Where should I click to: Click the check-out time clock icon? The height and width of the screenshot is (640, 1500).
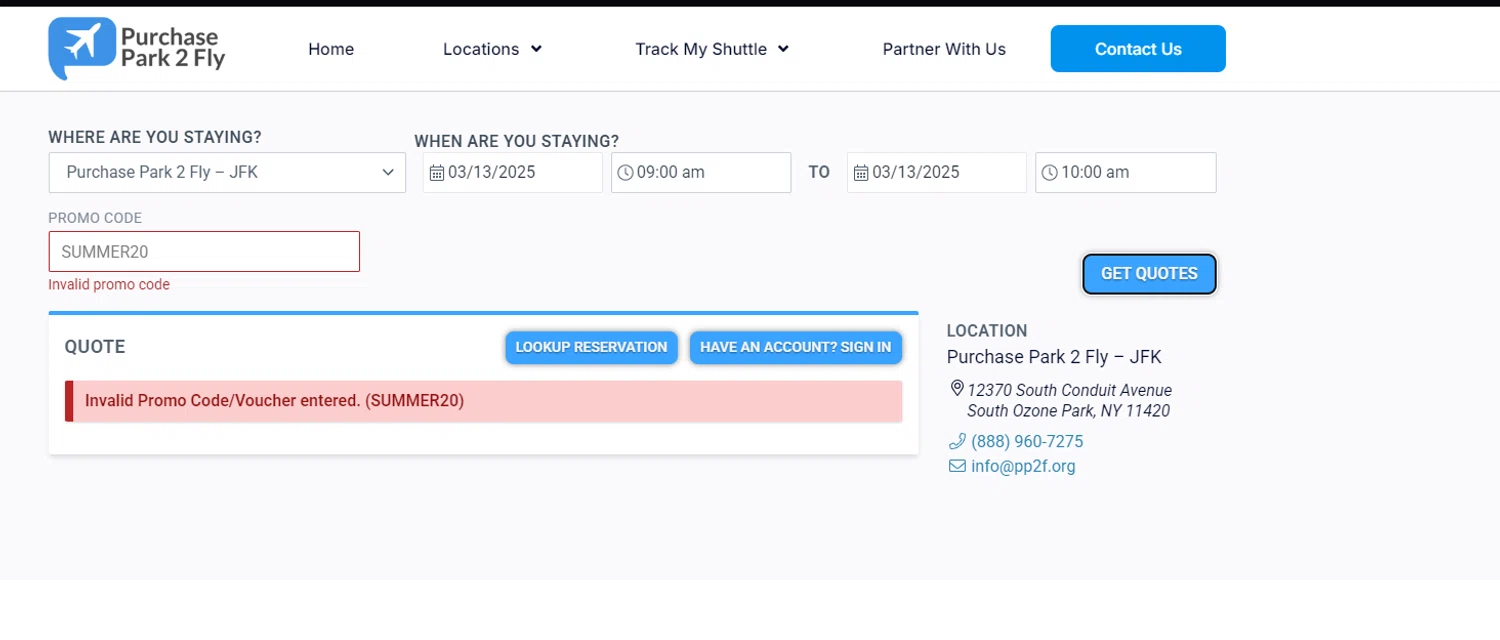tap(1049, 173)
